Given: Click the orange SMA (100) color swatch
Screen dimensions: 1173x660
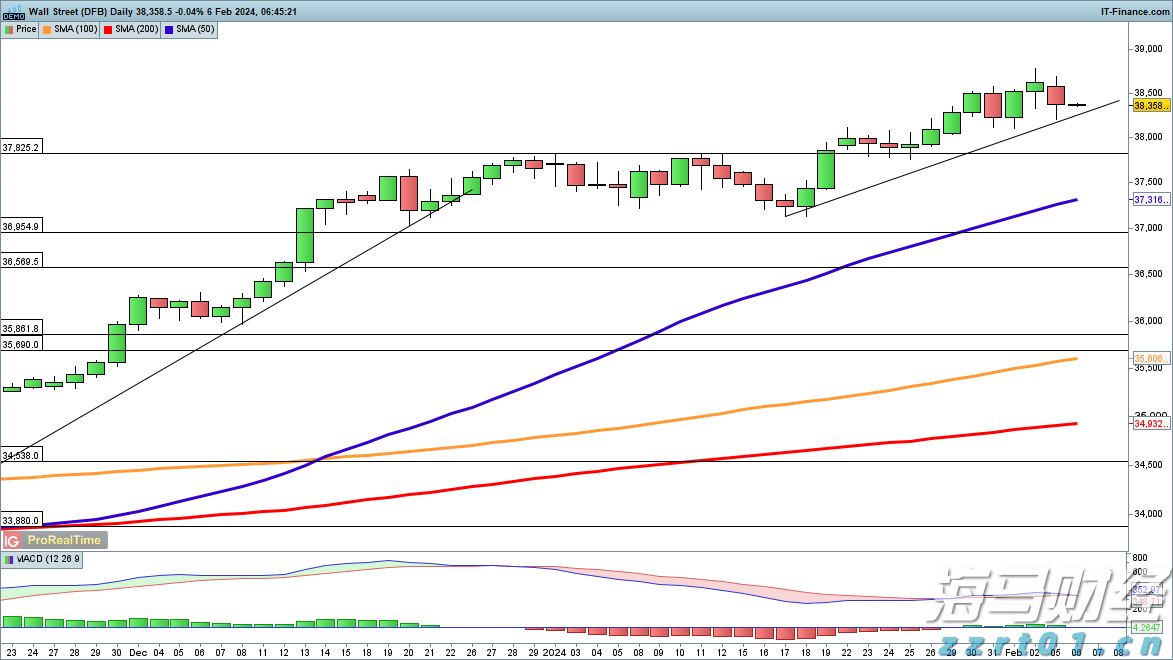Looking at the screenshot, I should pos(49,29).
